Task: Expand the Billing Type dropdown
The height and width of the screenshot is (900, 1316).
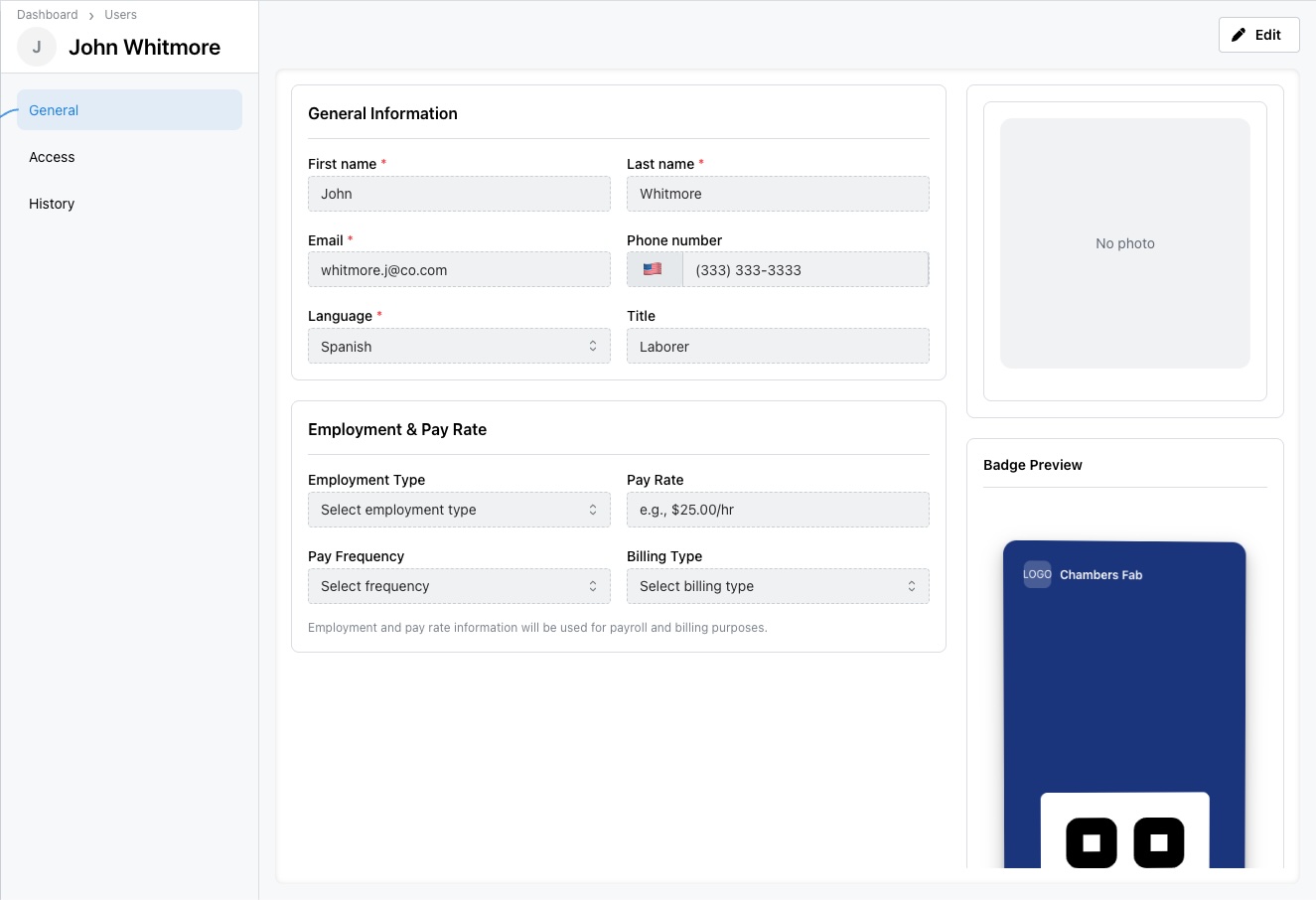Action: tap(778, 586)
